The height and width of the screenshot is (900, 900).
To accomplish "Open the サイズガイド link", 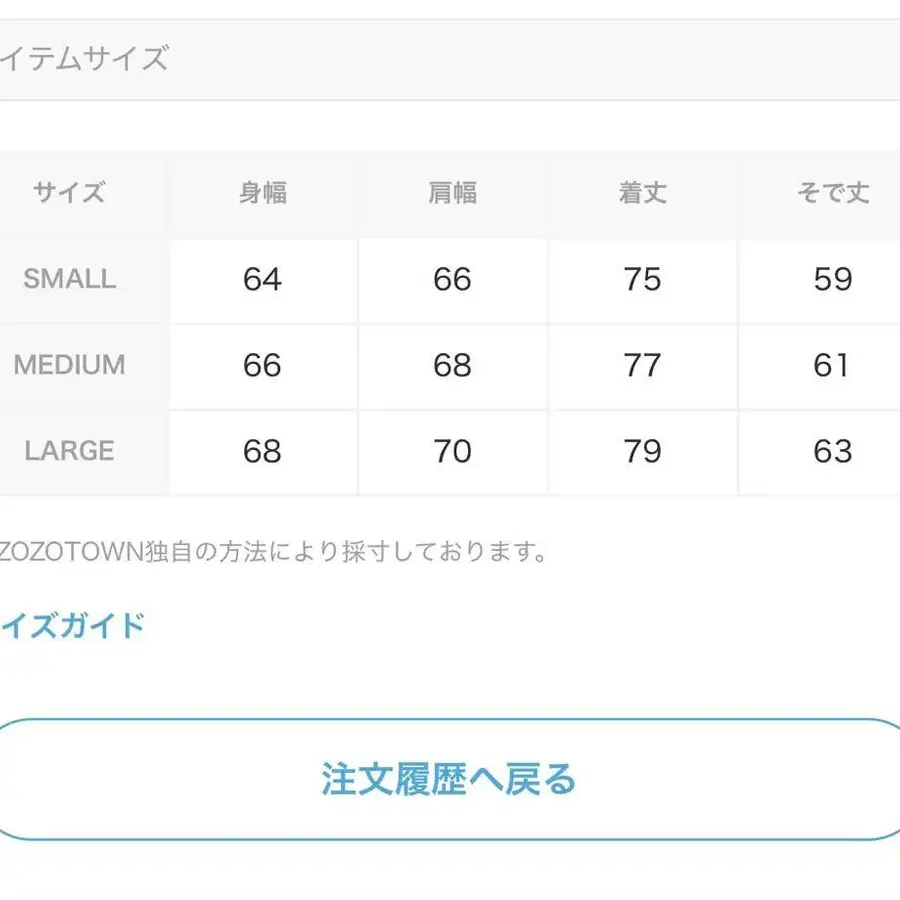I will click(72, 626).
